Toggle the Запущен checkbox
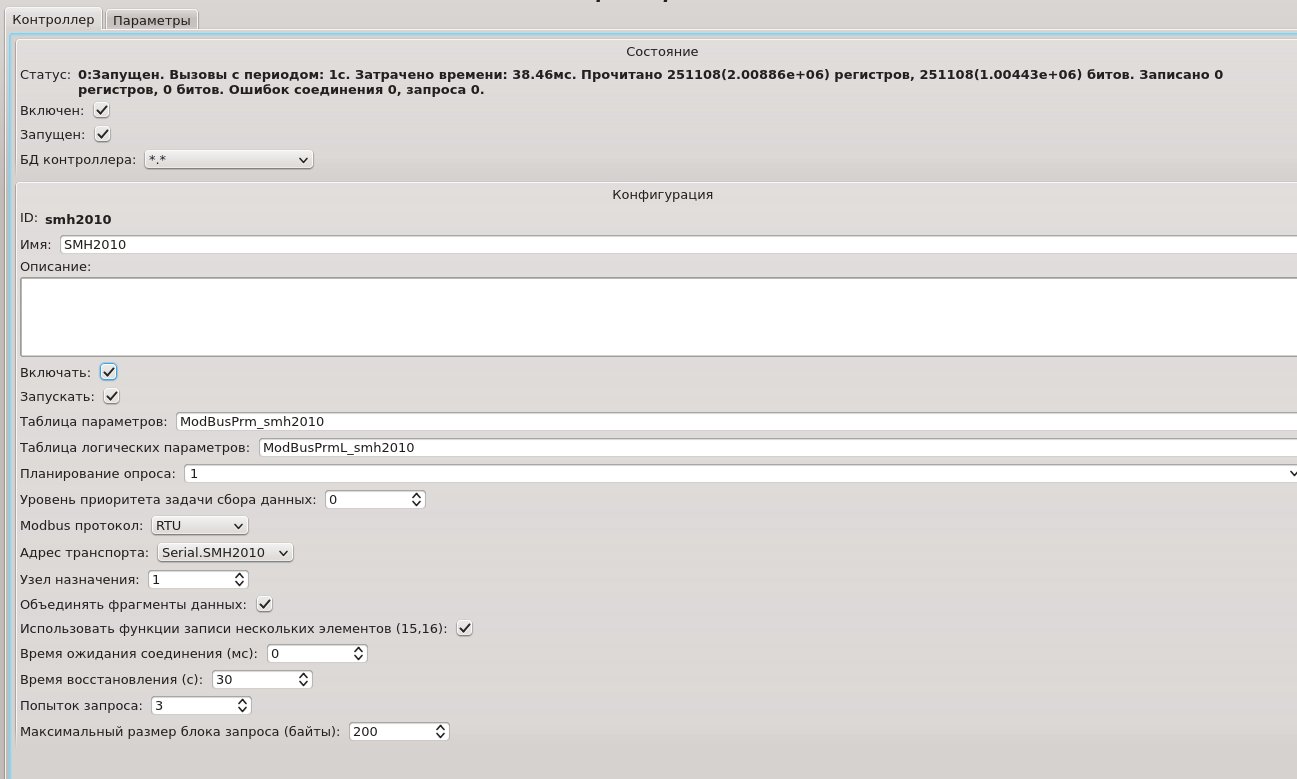Screen dimensions: 1297x779 click(x=102, y=134)
